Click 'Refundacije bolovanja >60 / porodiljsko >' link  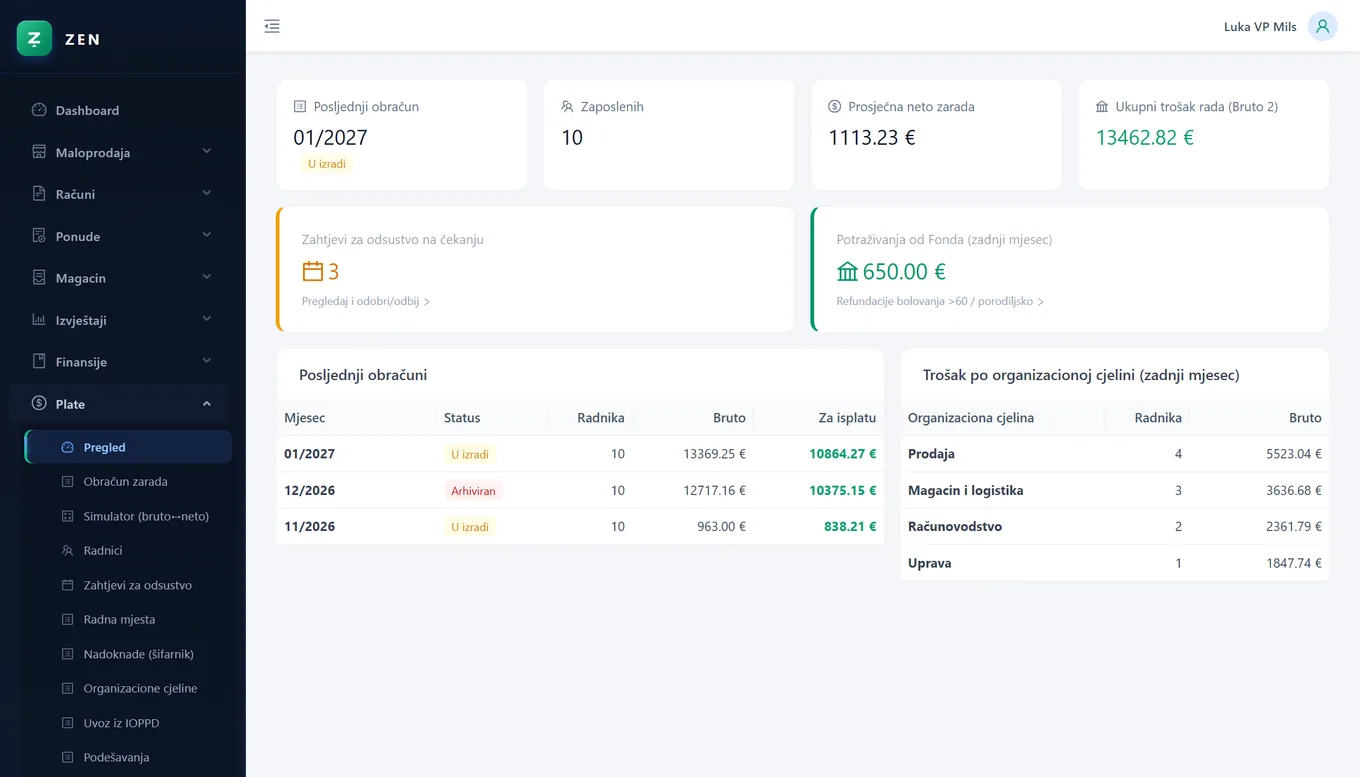pos(940,301)
